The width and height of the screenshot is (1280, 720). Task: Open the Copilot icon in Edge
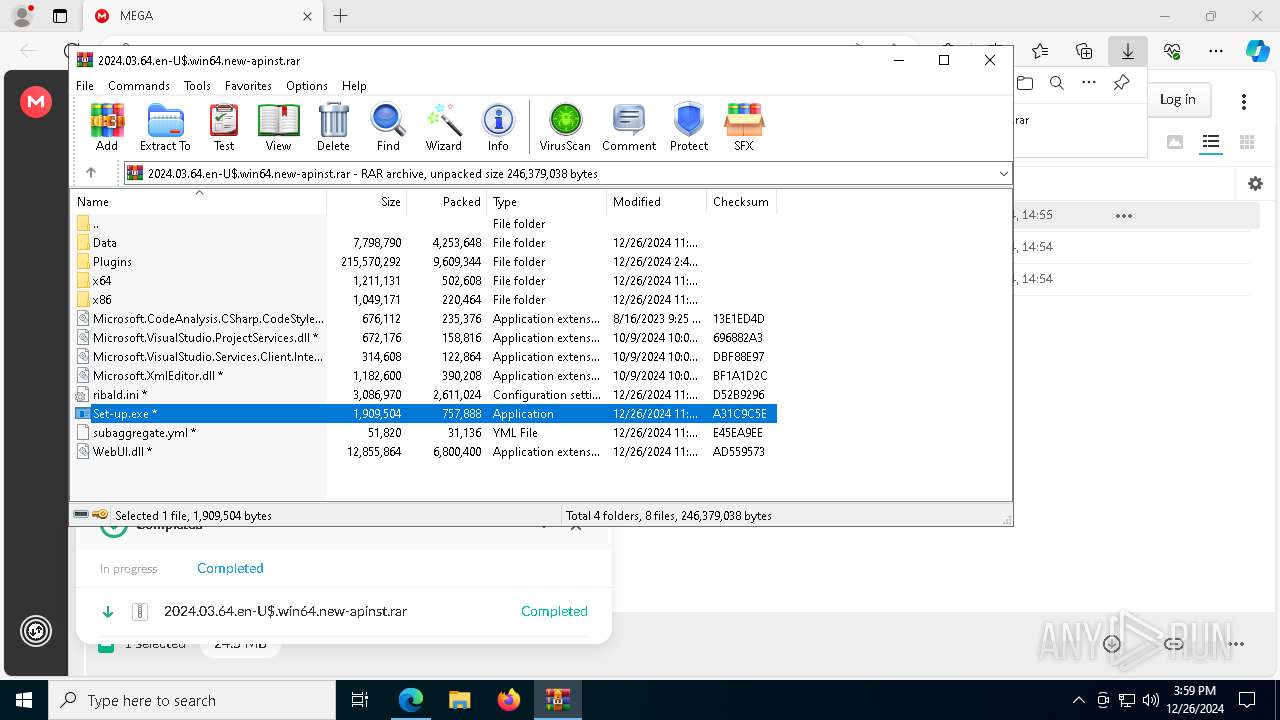point(1257,50)
